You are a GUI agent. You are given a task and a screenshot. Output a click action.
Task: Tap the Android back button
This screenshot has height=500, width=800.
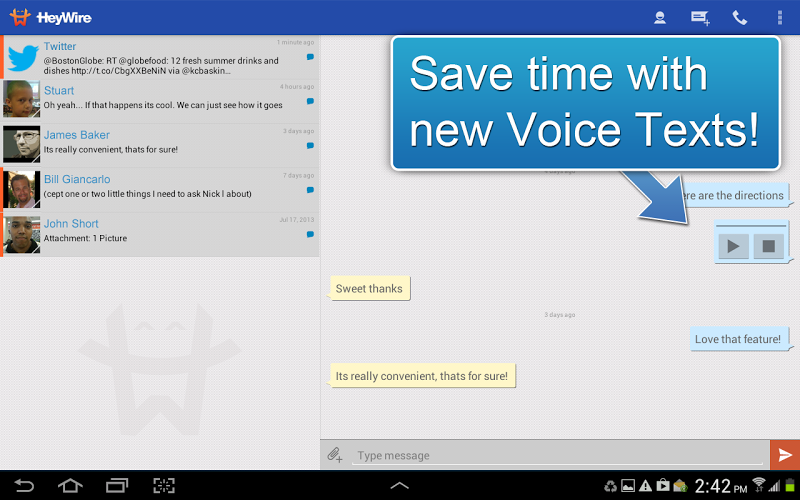click(x=23, y=485)
